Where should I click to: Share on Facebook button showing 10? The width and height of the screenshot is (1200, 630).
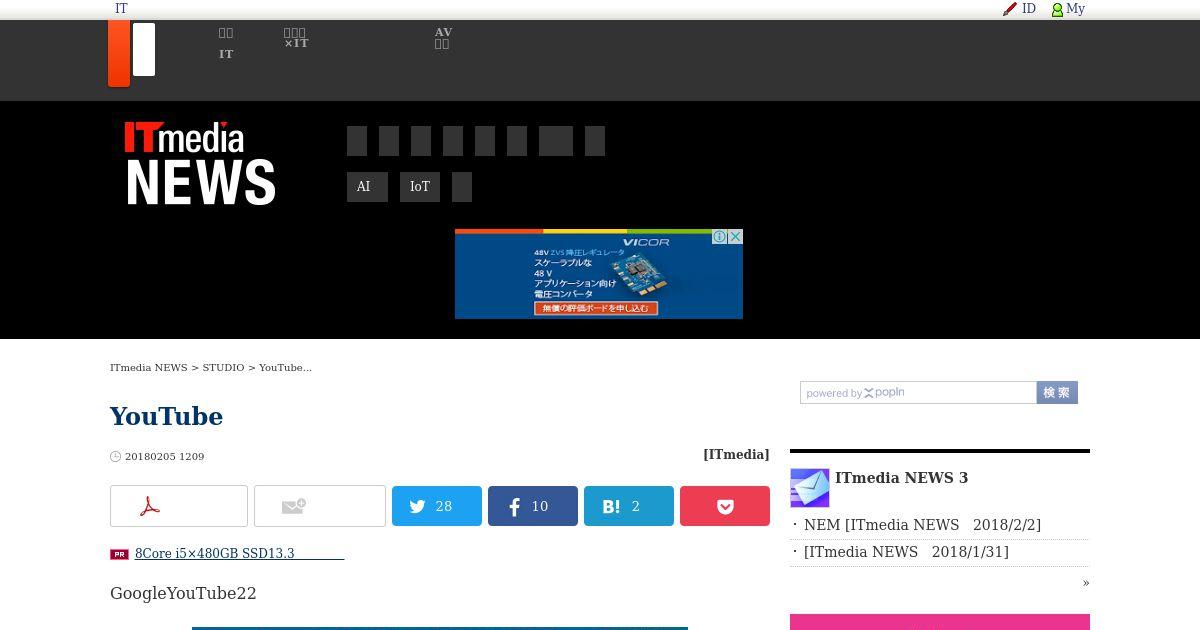click(533, 506)
